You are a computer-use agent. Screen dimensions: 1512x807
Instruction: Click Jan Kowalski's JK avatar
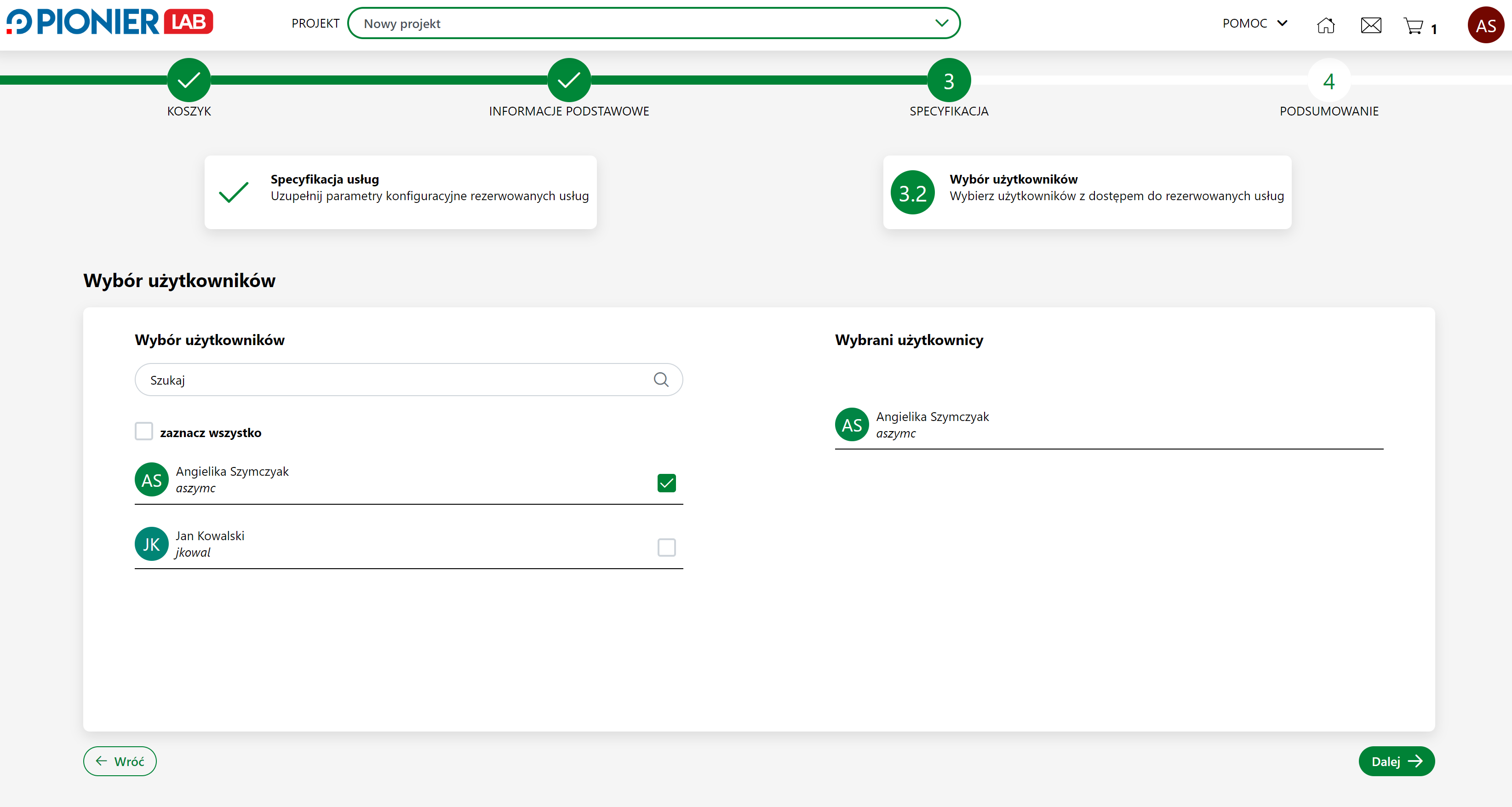point(151,544)
